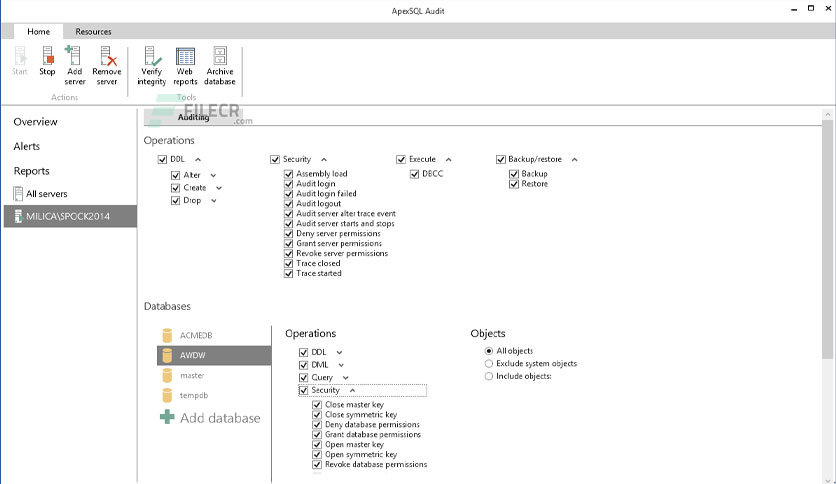Uncheck Trace started checkbox

pyautogui.click(x=288, y=273)
